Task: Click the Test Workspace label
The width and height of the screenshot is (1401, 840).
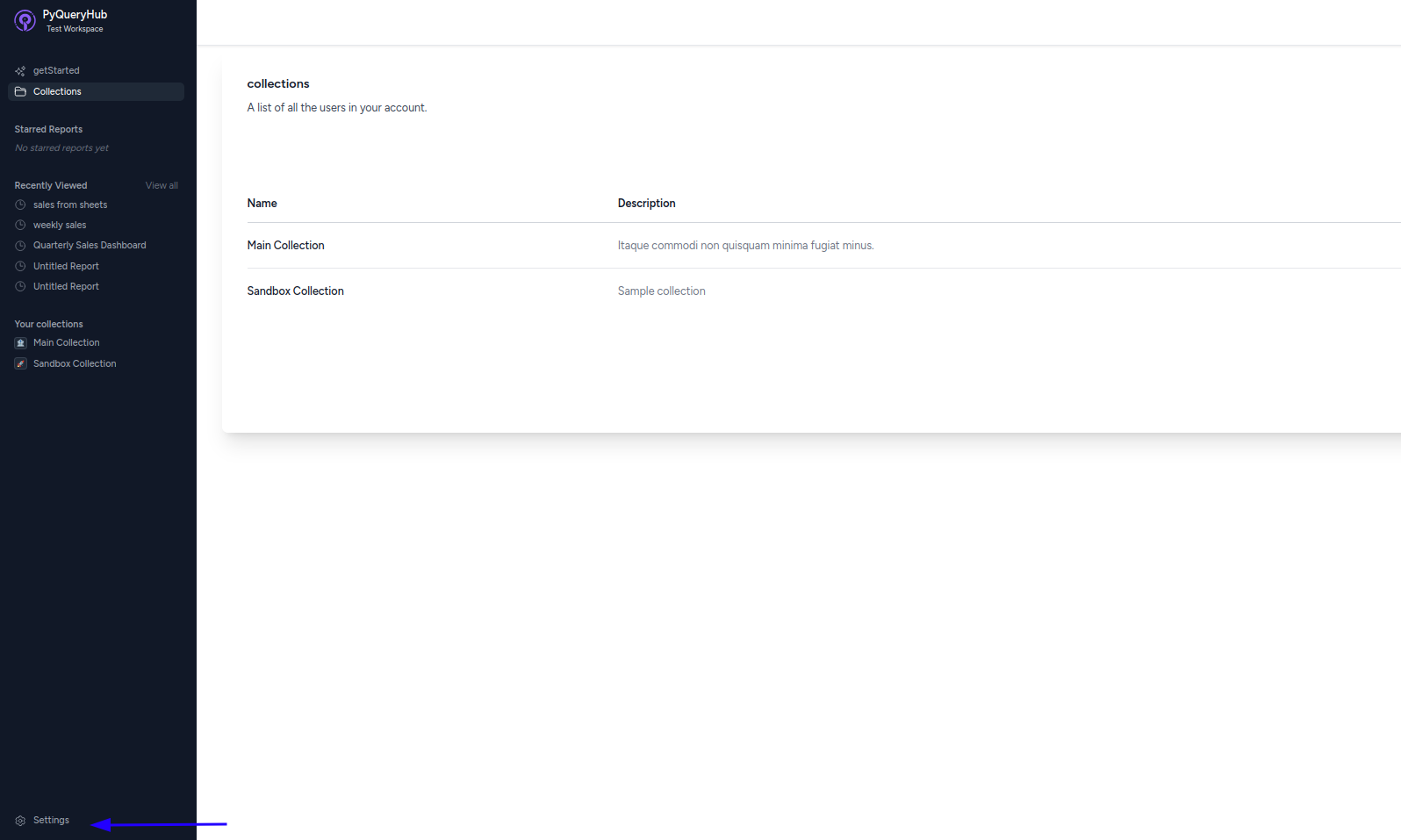Action: (x=75, y=29)
